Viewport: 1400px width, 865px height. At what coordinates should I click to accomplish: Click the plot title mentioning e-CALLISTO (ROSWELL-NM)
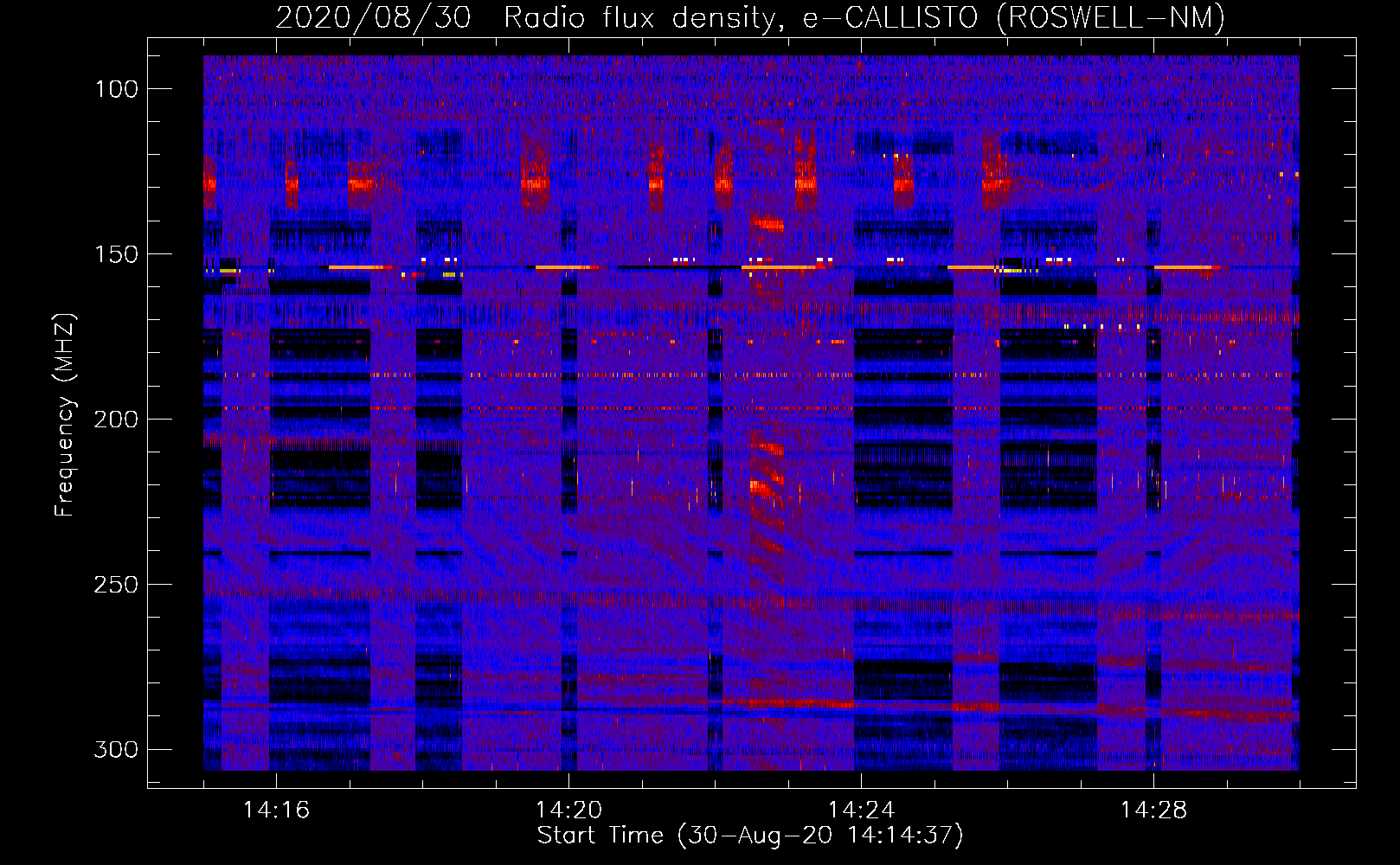[x=750, y=17]
